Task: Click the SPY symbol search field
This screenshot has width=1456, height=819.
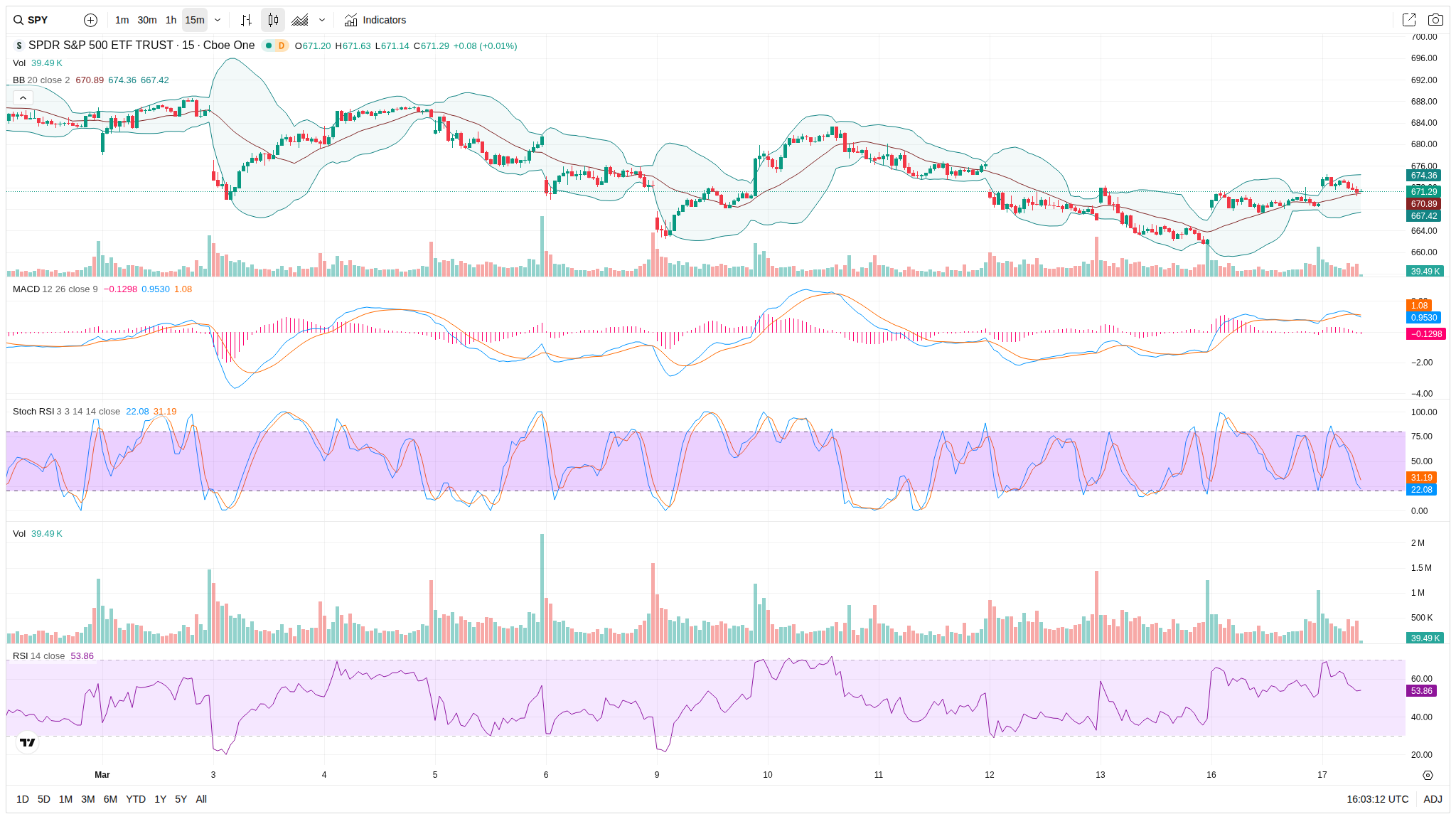Action: pyautogui.click(x=39, y=20)
